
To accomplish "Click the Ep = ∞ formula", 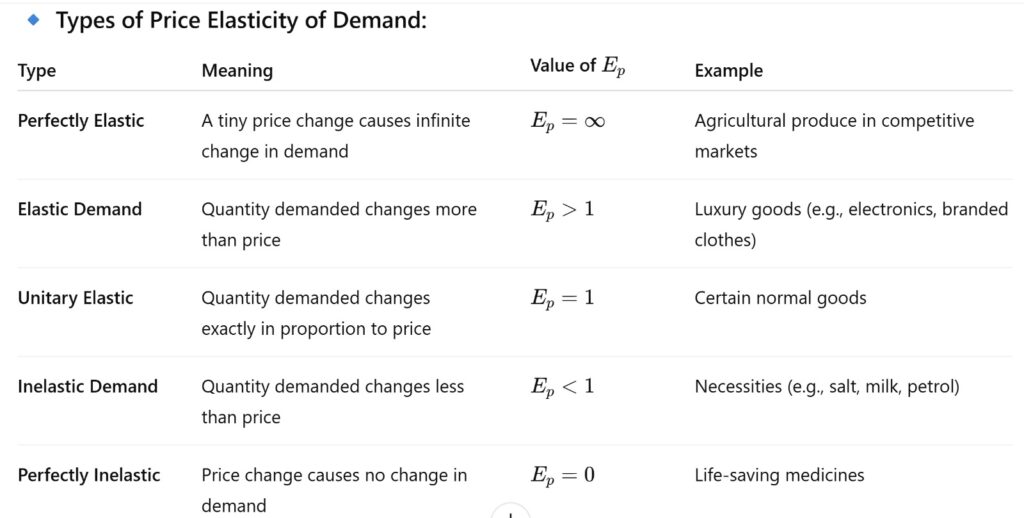I will point(567,122).
